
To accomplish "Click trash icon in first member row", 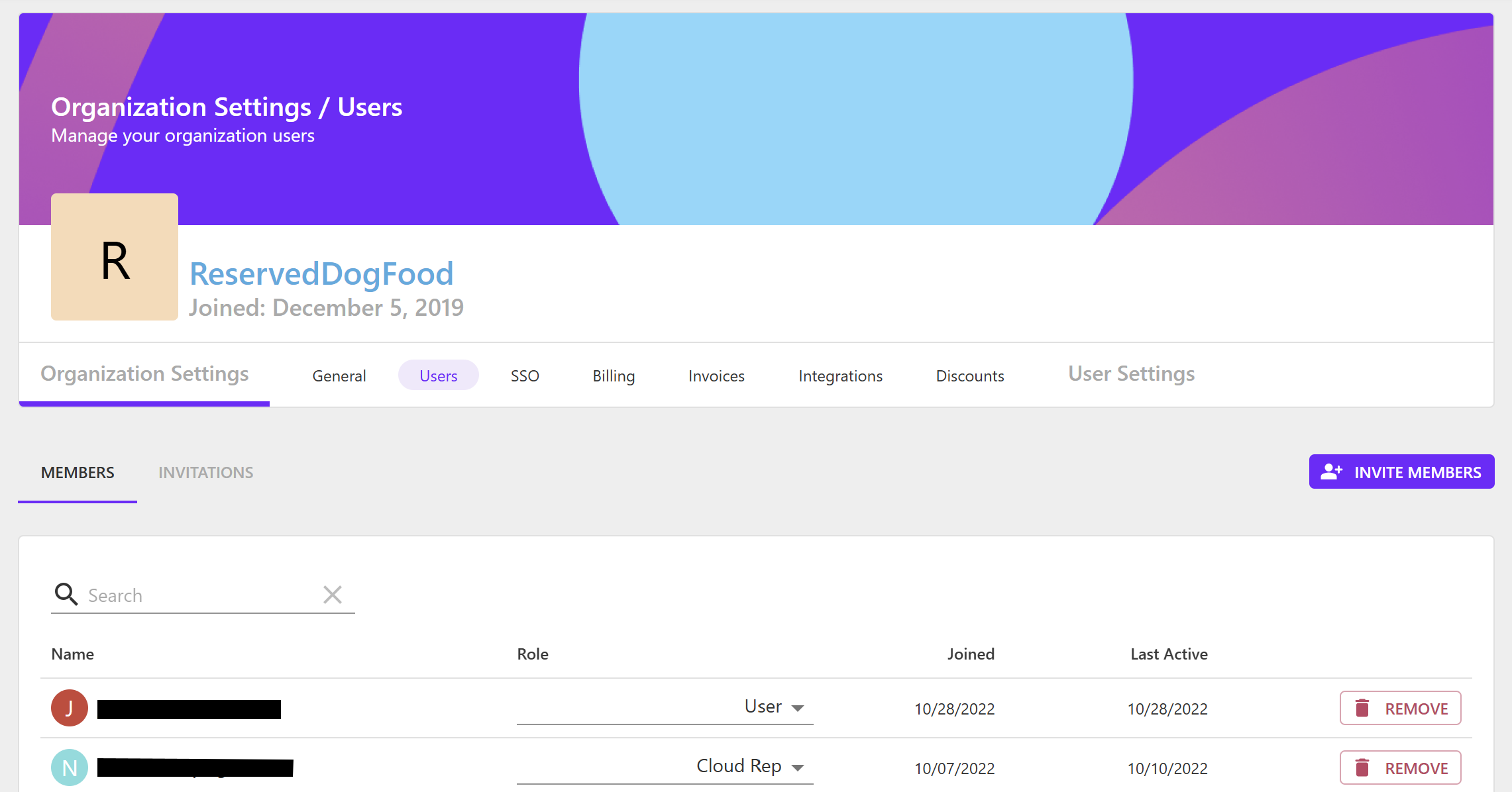I will (1362, 708).
